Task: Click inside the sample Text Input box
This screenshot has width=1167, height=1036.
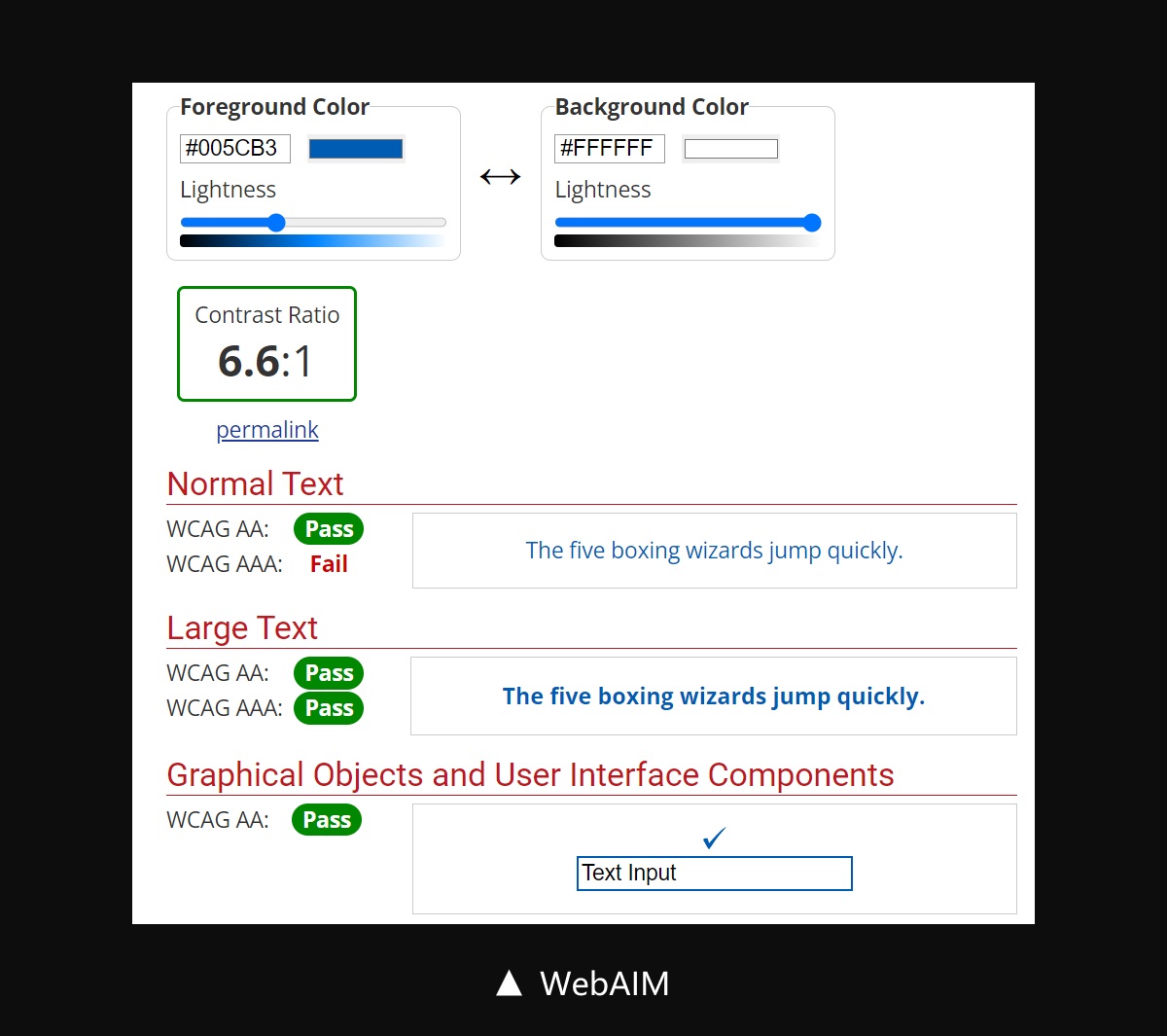Action: 715,874
